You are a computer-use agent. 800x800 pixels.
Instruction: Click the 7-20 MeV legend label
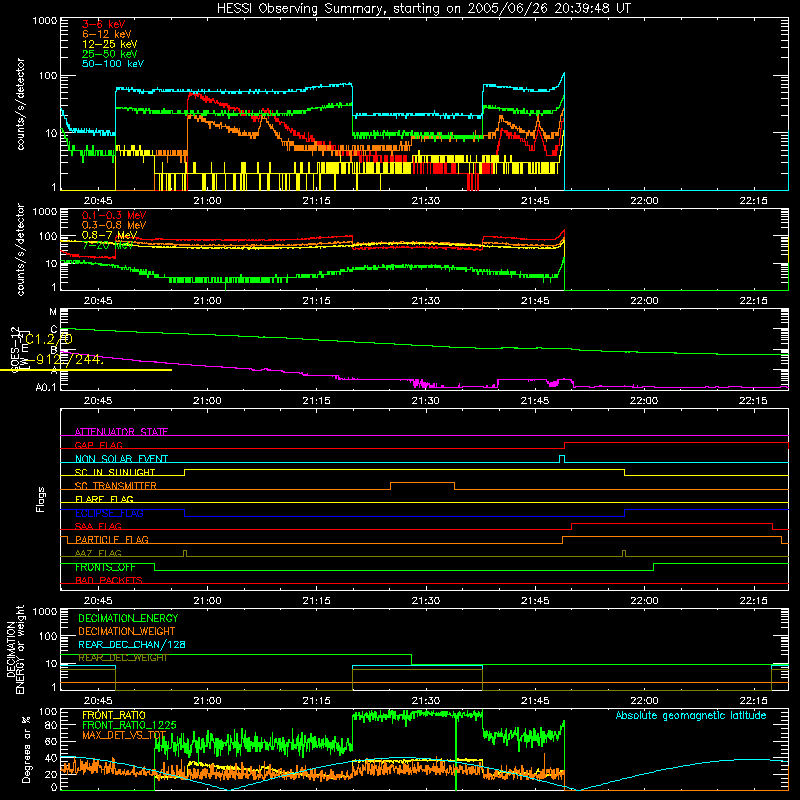(x=108, y=245)
